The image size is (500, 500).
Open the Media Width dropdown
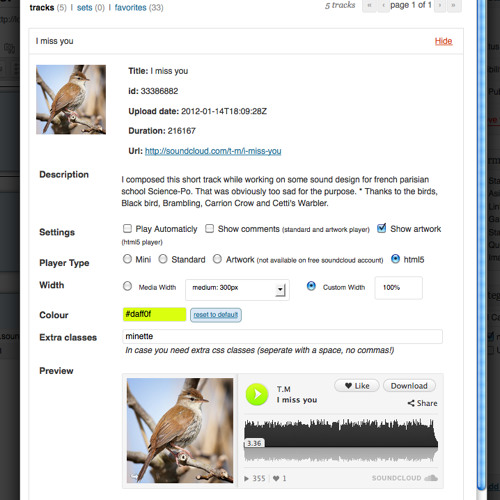point(237,290)
